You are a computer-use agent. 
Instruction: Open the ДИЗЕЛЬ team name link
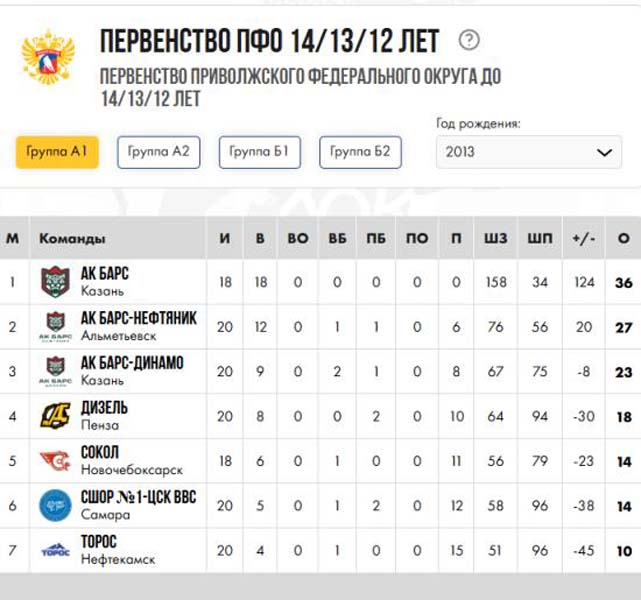coord(105,408)
